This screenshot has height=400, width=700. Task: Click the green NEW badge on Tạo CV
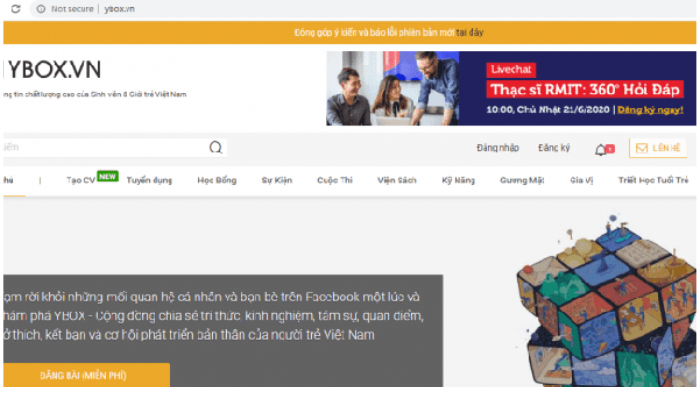click(x=108, y=176)
